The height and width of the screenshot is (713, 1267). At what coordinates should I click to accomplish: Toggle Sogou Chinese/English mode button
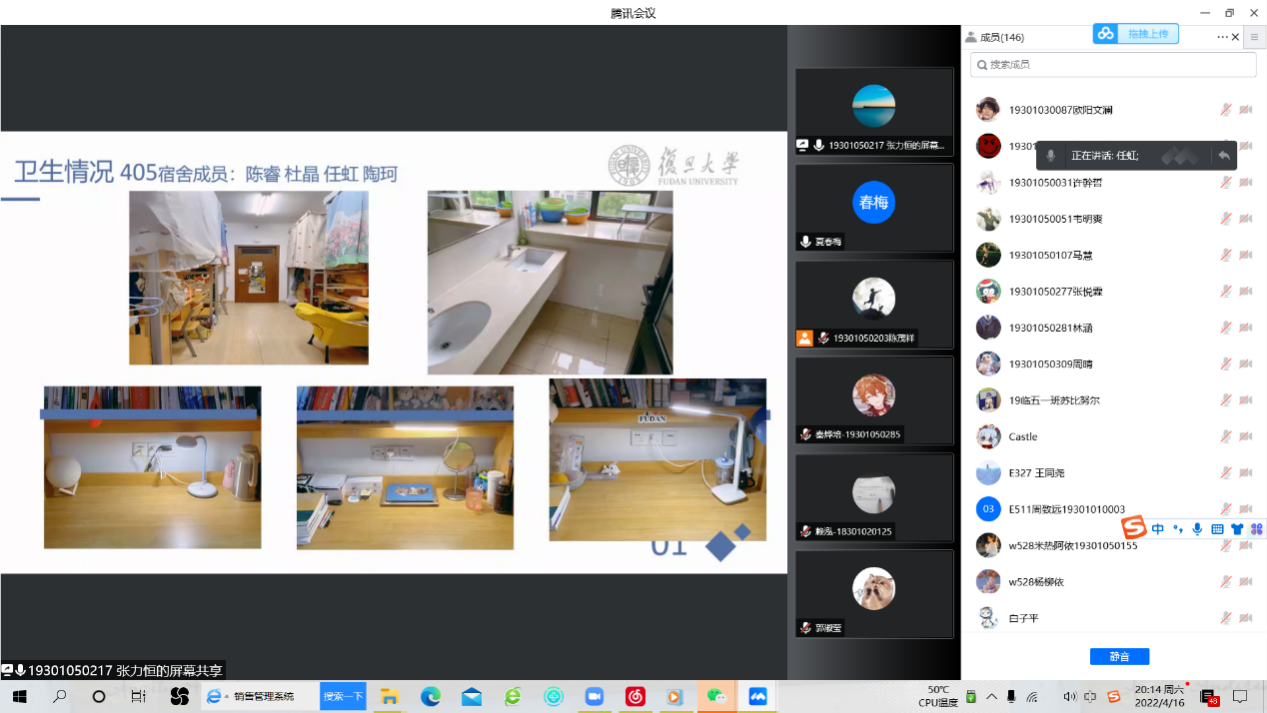[1158, 529]
